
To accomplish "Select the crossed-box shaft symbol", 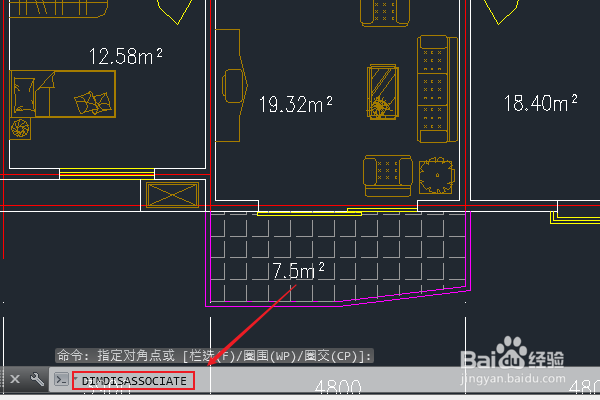I will pos(173,195).
